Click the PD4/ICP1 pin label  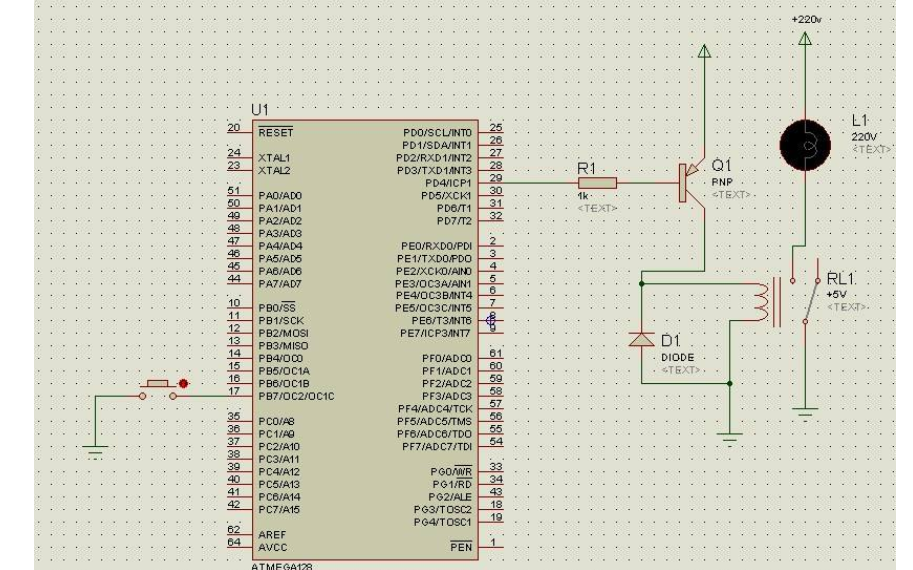(450, 182)
